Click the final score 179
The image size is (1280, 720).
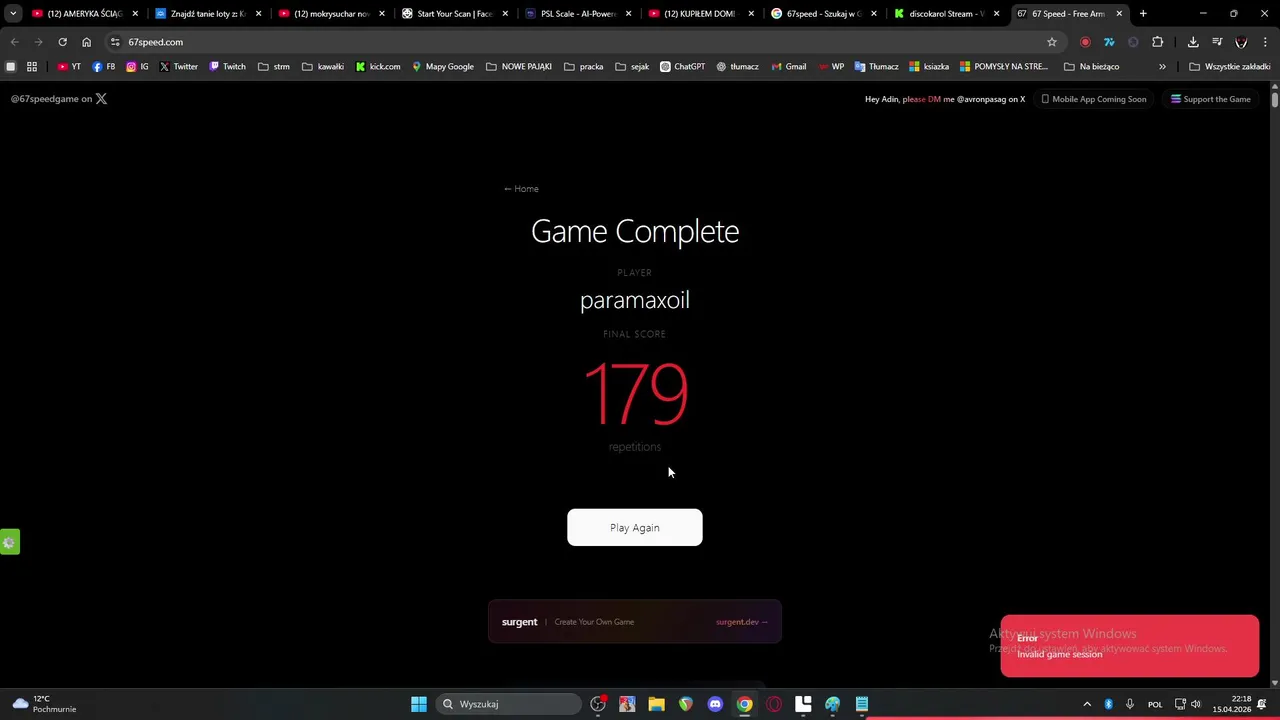(x=636, y=393)
